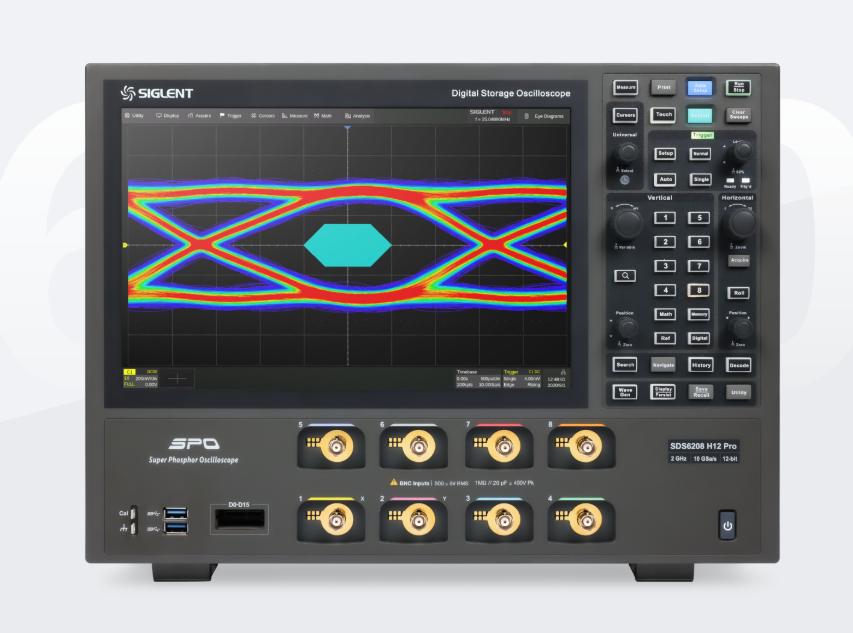Viewport: 853px width, 633px height.
Task: Toggle channel 7 button
Action: [x=699, y=266]
